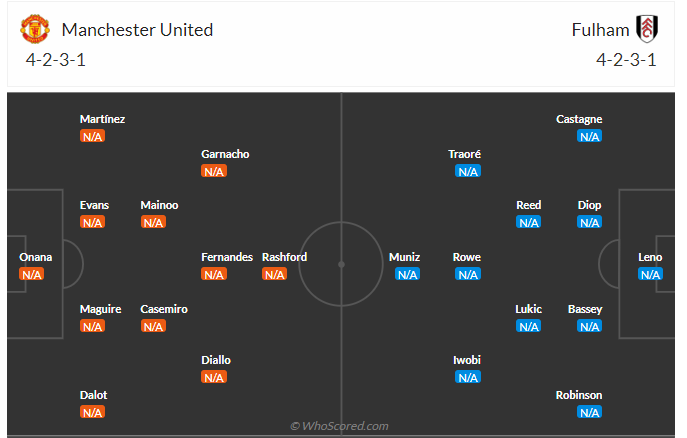The height and width of the screenshot is (438, 687).
Task: Click Muniz's N/A rating badge
Action: click(x=407, y=275)
